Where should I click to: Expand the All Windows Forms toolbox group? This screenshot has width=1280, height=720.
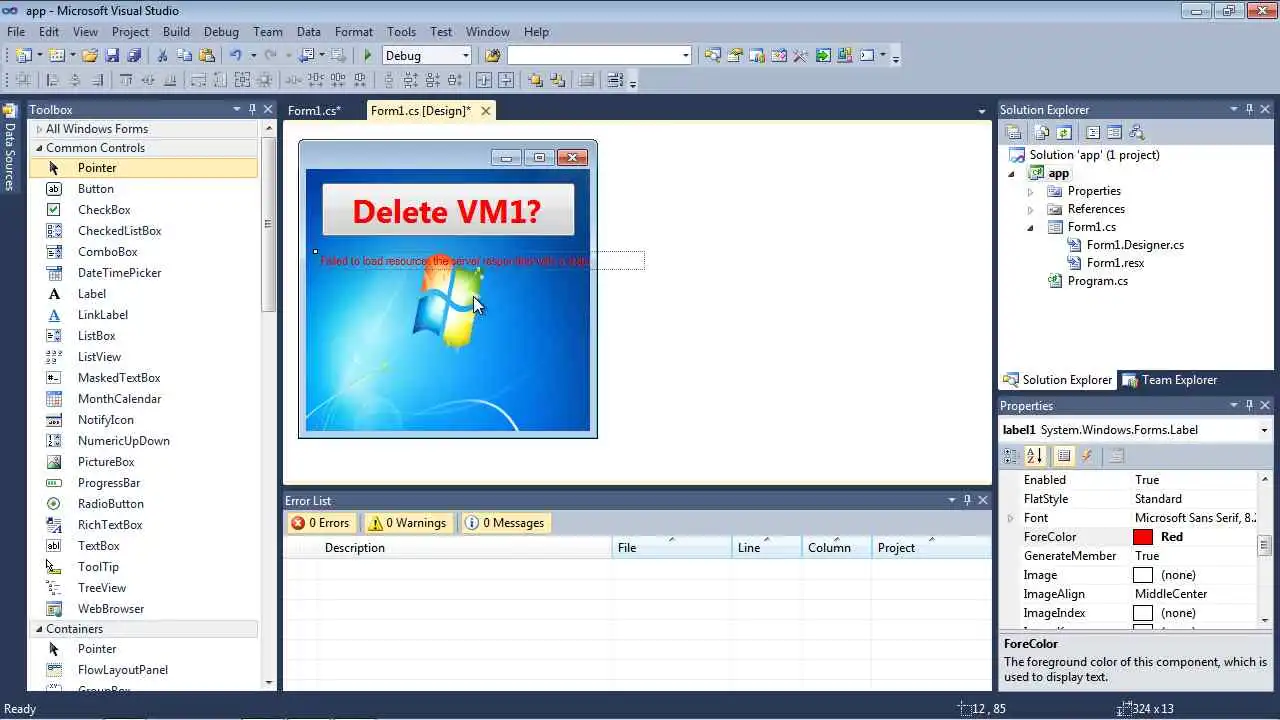tap(39, 129)
